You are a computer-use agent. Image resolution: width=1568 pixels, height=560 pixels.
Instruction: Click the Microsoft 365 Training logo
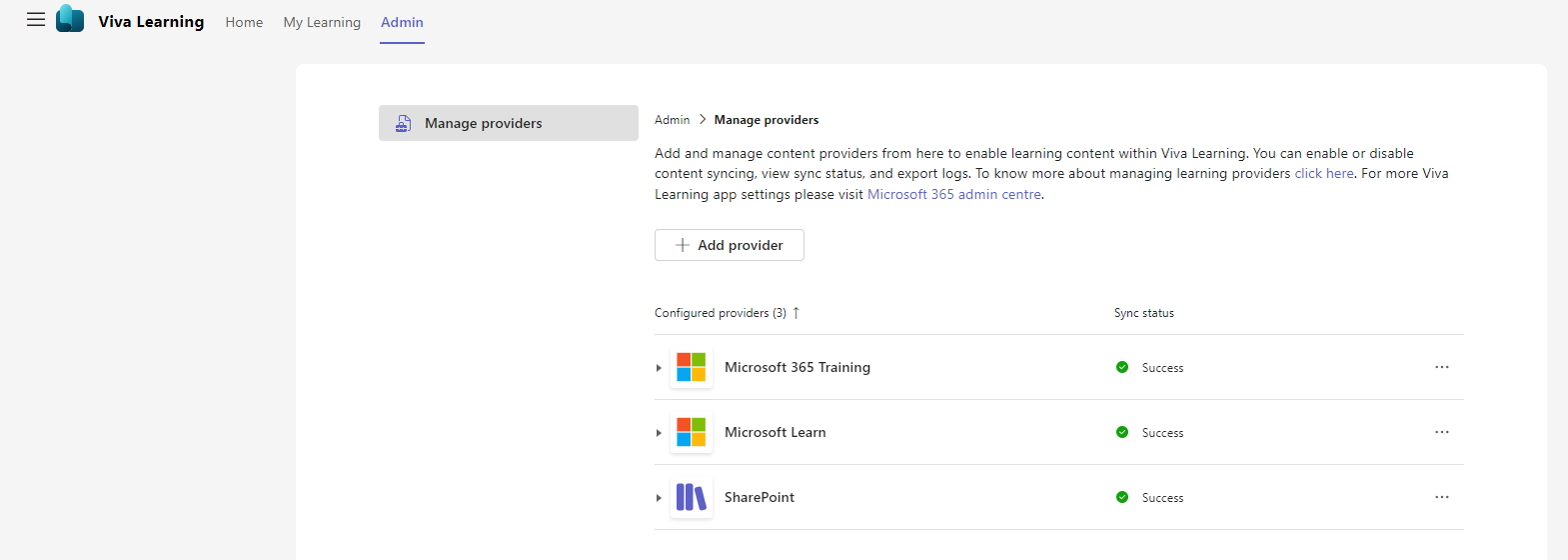click(691, 367)
